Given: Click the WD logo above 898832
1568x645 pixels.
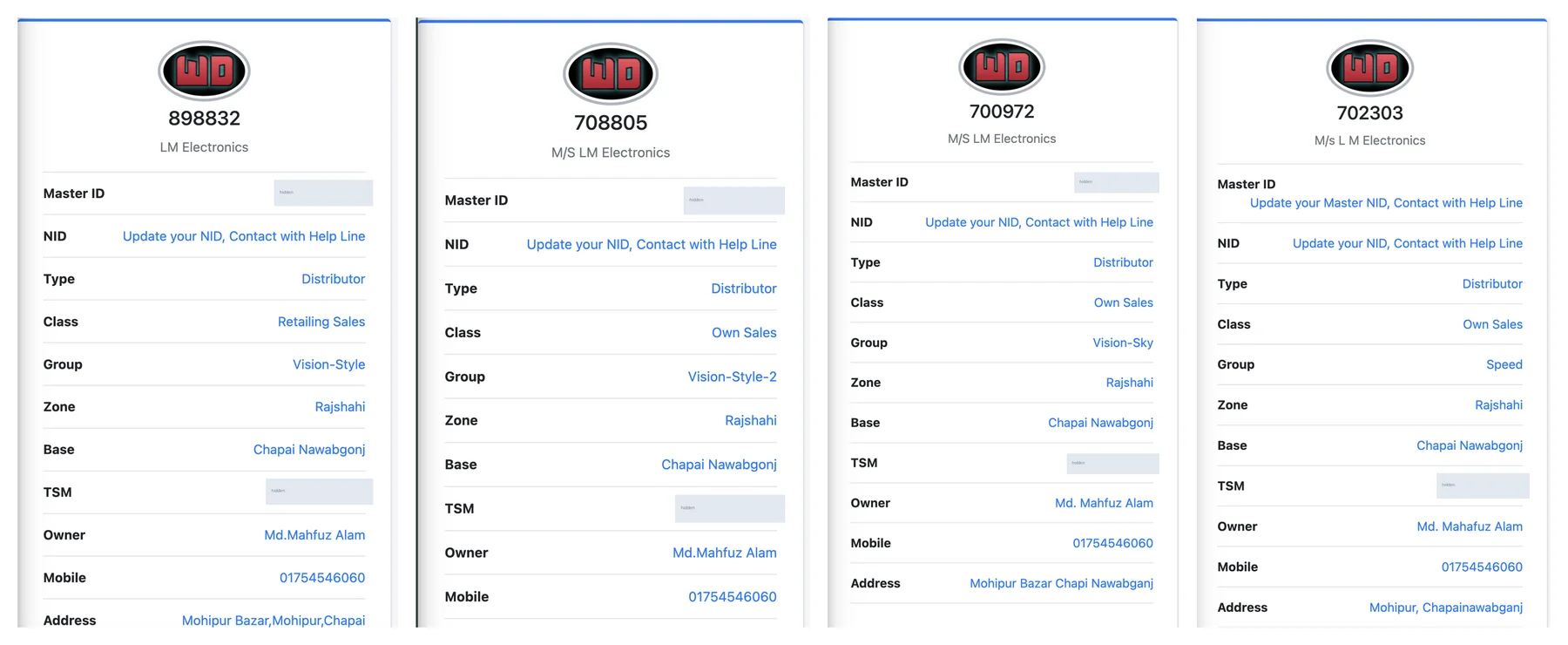Looking at the screenshot, I should pos(204,71).
